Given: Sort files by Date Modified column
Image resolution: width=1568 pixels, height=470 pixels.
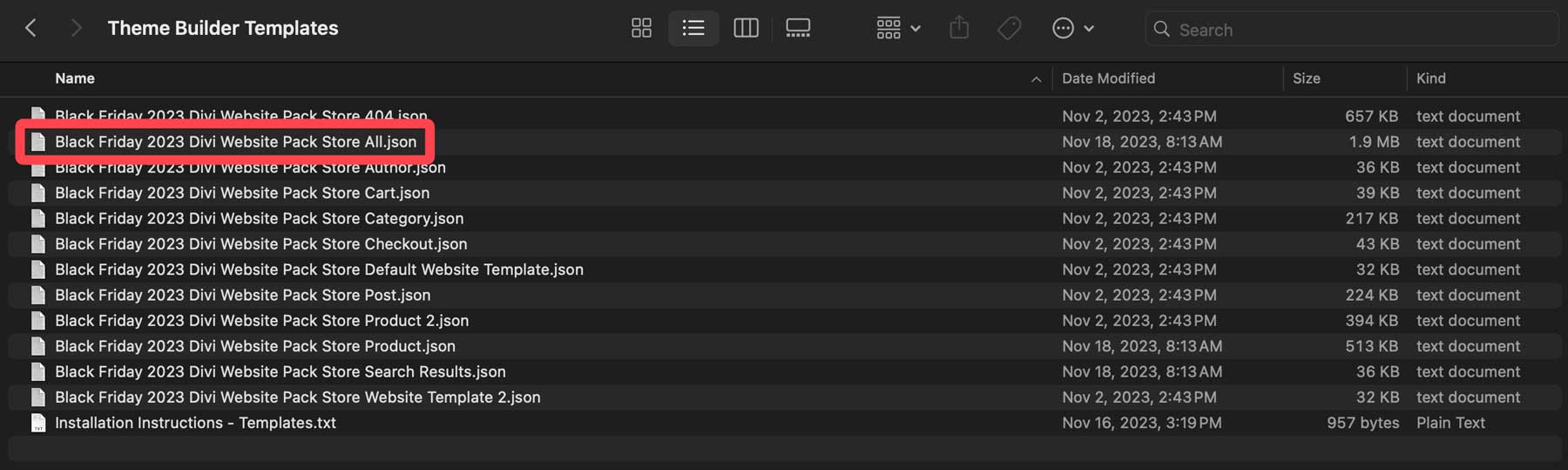Looking at the screenshot, I should (1108, 78).
